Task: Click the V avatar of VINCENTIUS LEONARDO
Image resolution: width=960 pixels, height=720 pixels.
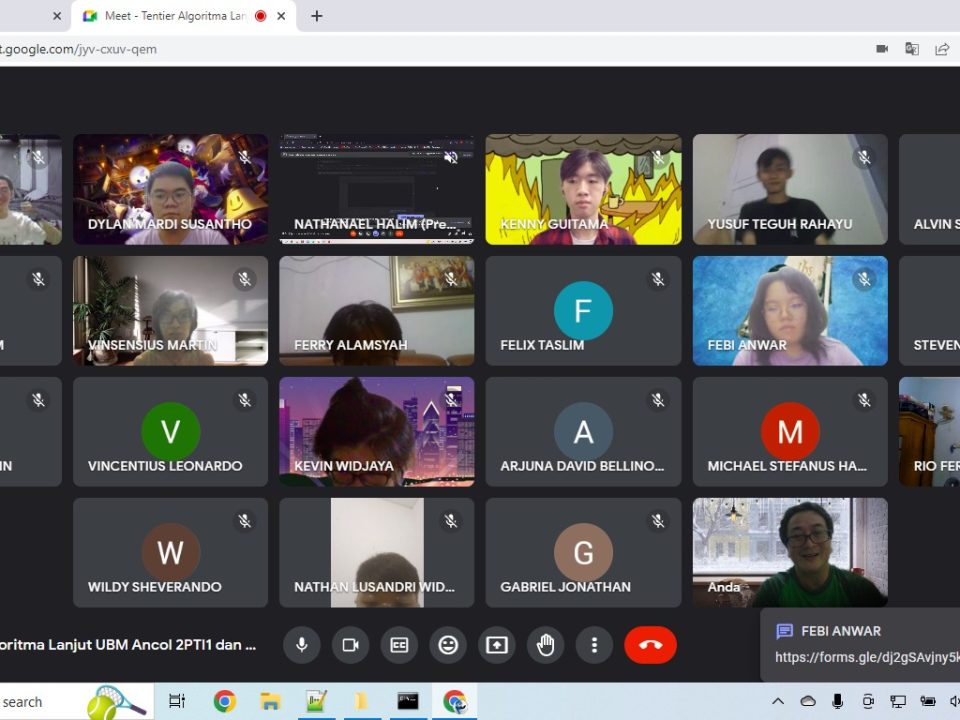Action: pyautogui.click(x=170, y=431)
